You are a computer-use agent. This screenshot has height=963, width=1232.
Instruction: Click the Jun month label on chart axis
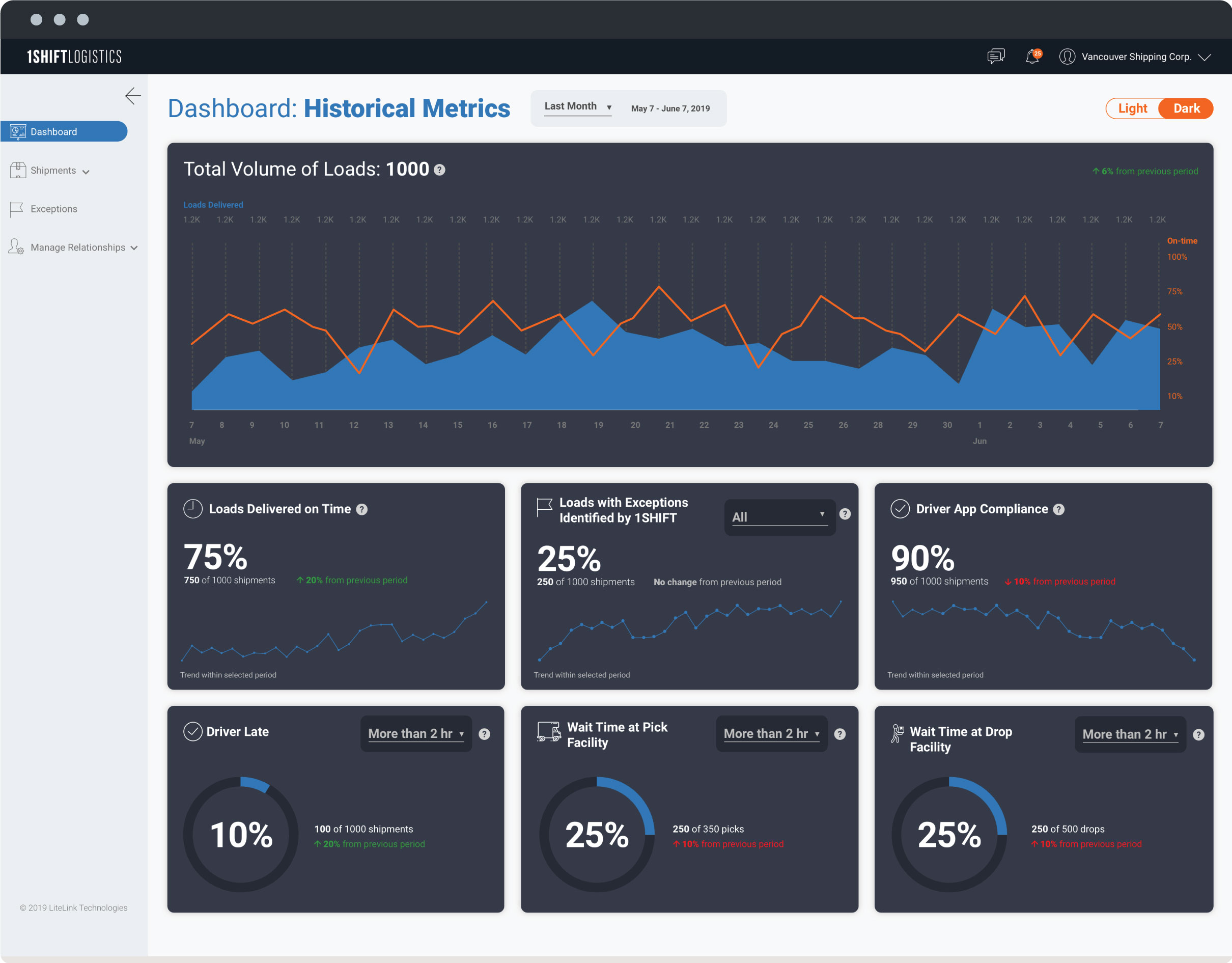(x=979, y=441)
